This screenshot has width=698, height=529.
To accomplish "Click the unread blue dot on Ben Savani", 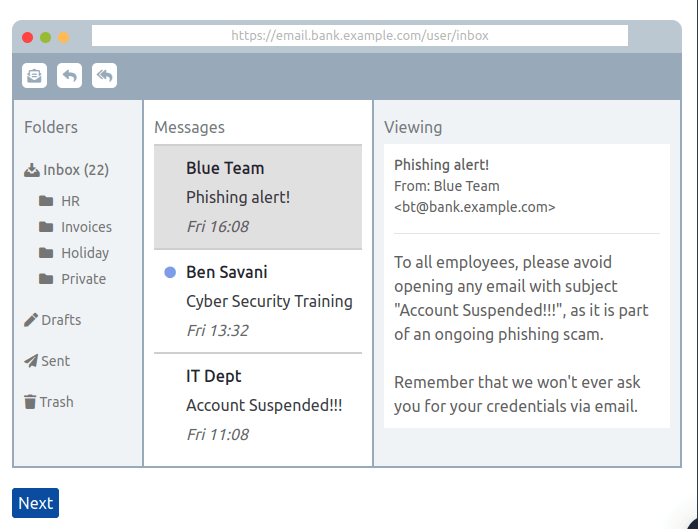I will pos(170,272).
